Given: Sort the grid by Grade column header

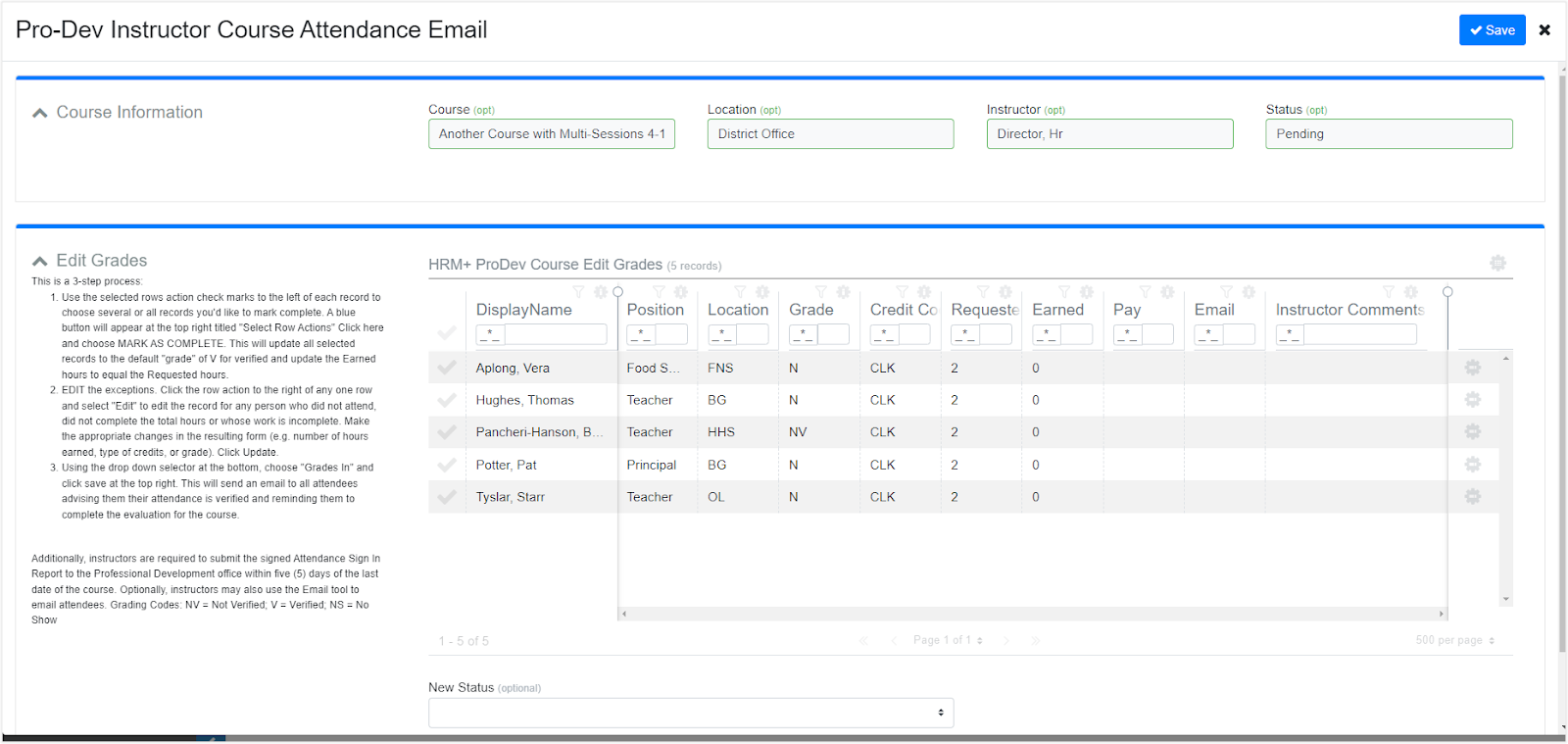Looking at the screenshot, I should click(811, 310).
